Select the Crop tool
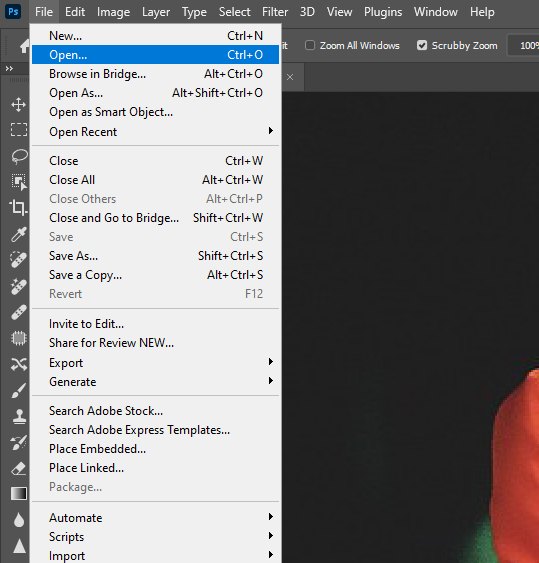The width and height of the screenshot is (539, 563). click(x=18, y=208)
